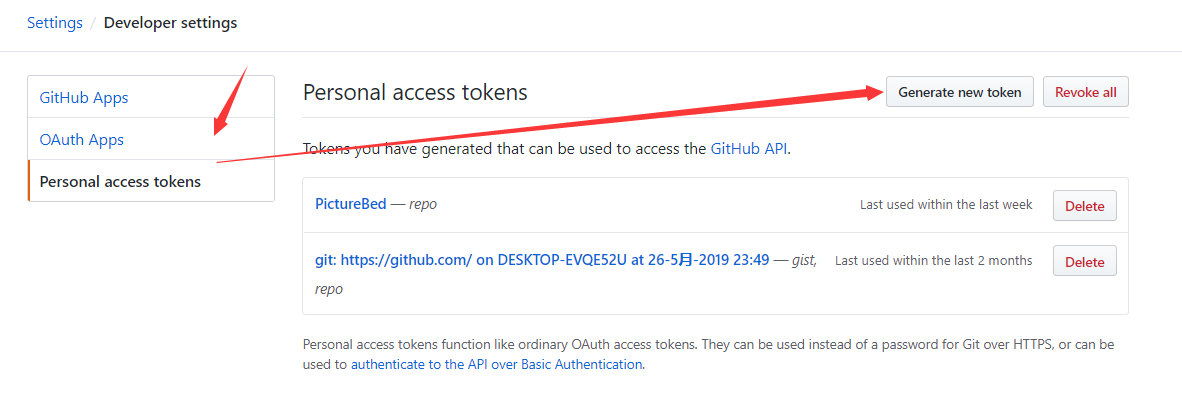
Task: Open GitHub Apps in the sidebar
Action: pos(84,98)
